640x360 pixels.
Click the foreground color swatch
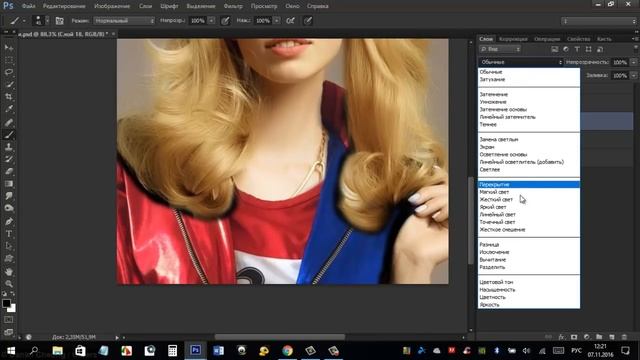pyautogui.click(x=6, y=304)
